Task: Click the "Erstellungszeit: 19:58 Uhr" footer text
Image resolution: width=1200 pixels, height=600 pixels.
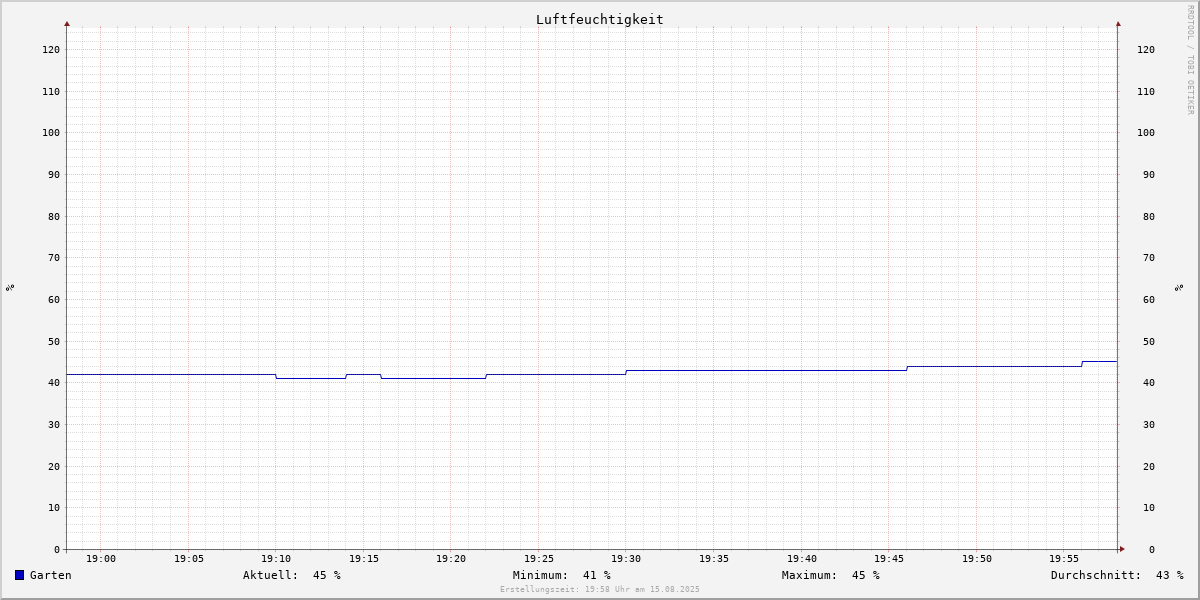Action: [600, 589]
